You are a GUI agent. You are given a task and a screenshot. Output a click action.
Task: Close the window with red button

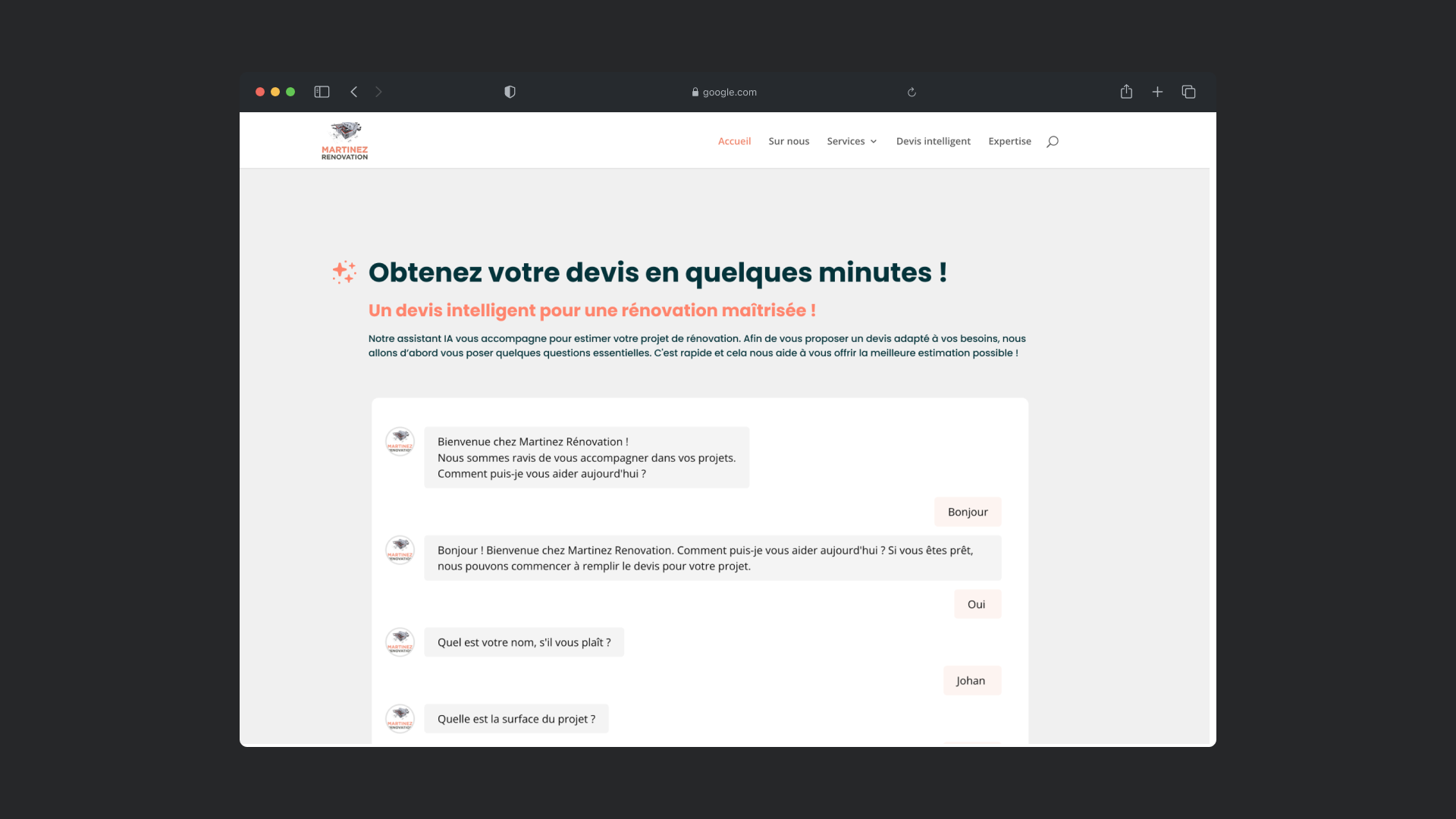(260, 92)
